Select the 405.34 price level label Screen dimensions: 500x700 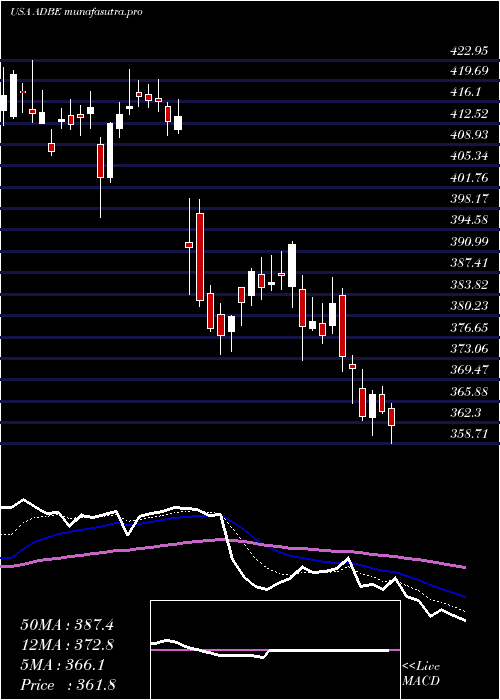468,156
